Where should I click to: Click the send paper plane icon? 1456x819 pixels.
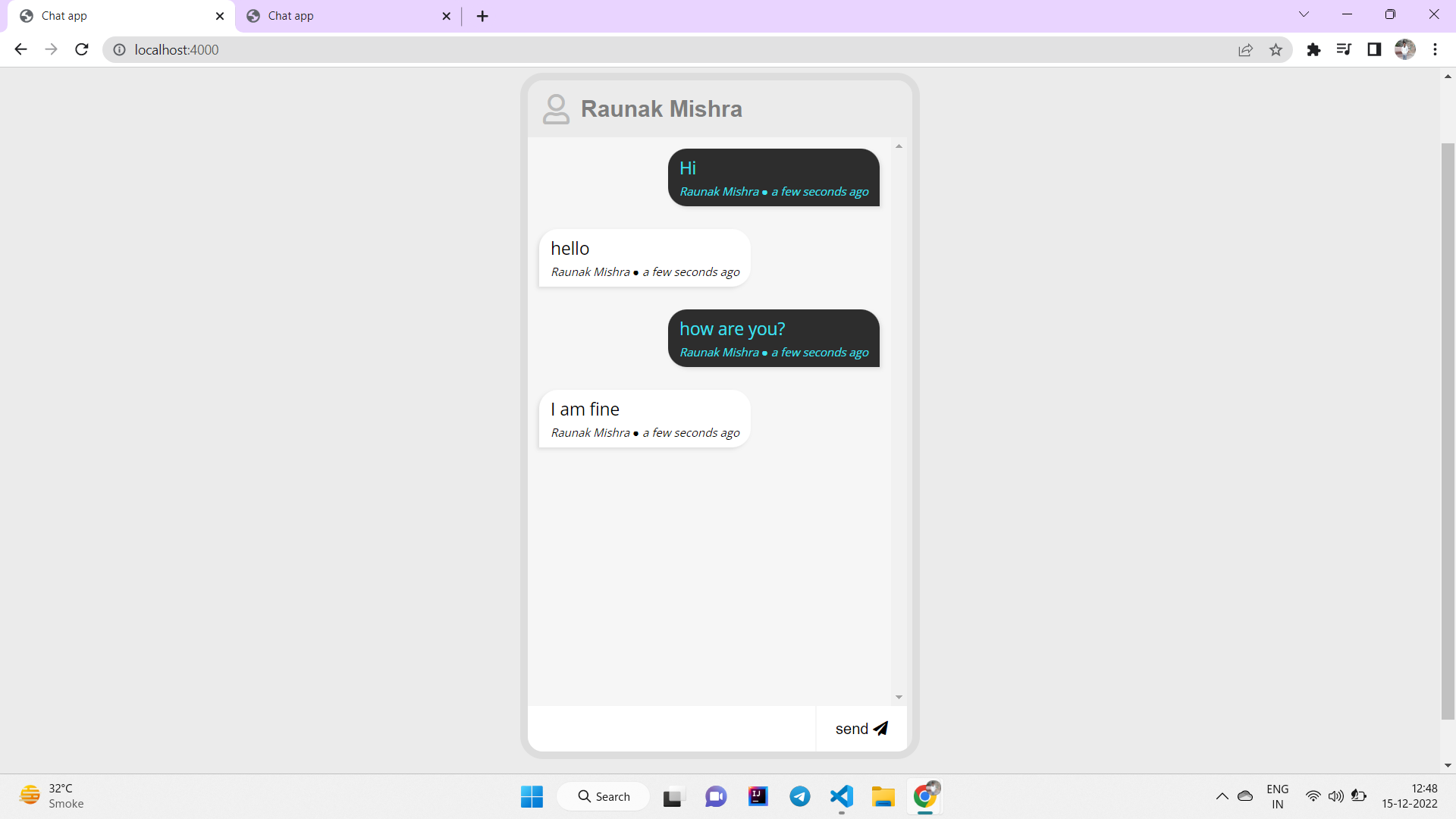pyautogui.click(x=880, y=728)
